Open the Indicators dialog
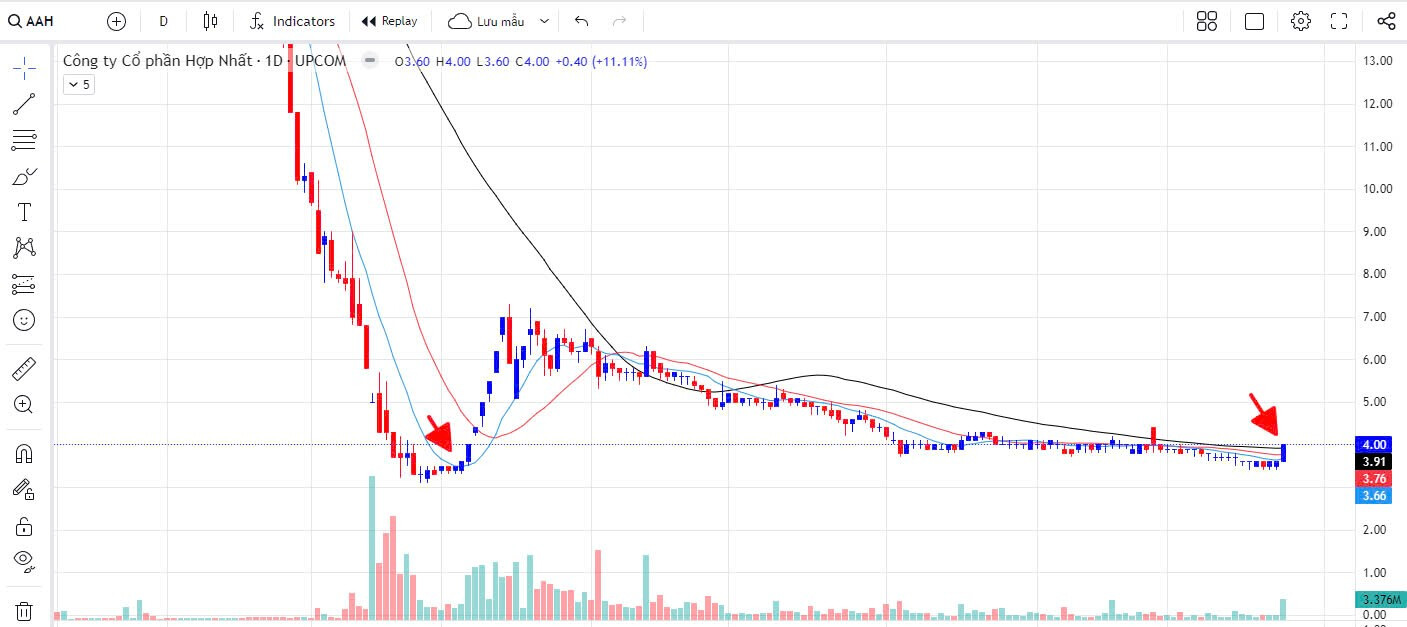This screenshot has height=627, width=1407. 293,21
